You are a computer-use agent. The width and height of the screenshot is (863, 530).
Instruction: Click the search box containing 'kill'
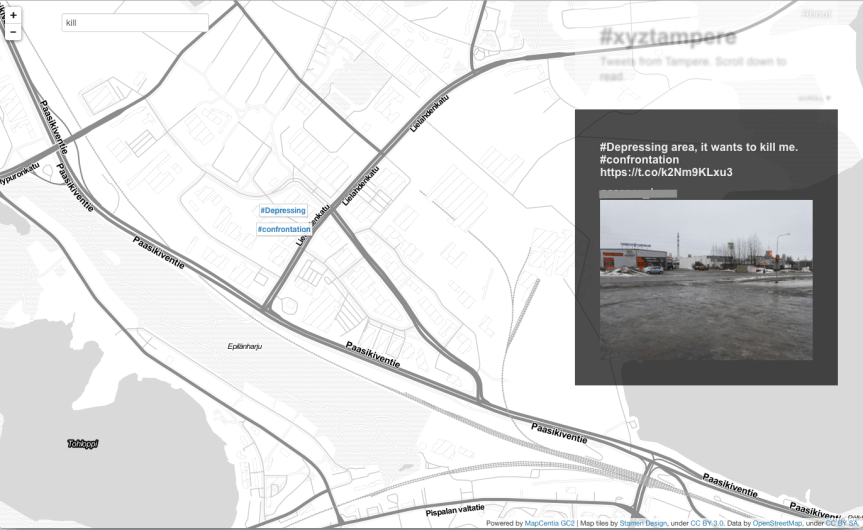pyautogui.click(x=134, y=22)
